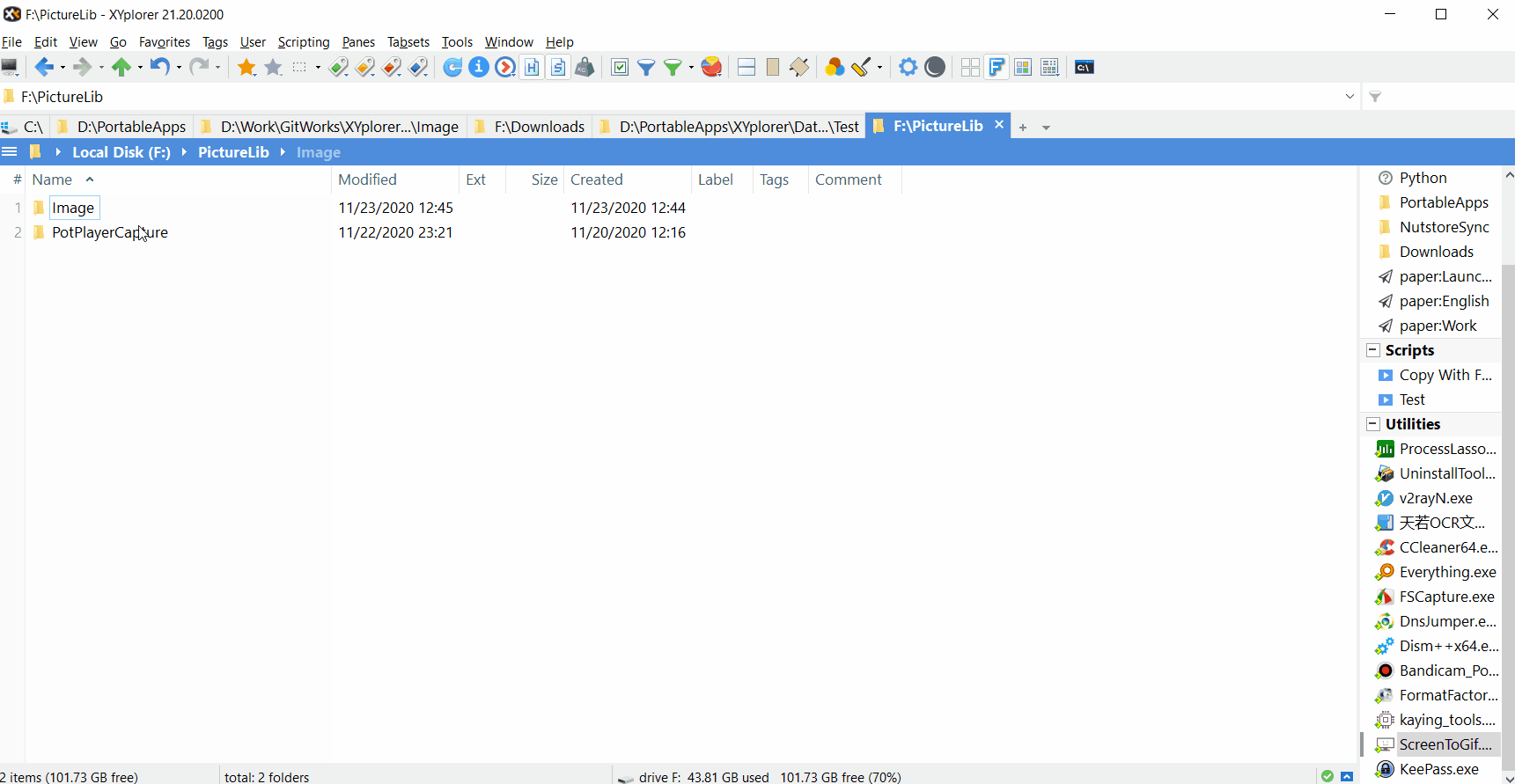Switch to the D:\PortableApps tab
This screenshot has width=1515, height=784.
pos(122,127)
